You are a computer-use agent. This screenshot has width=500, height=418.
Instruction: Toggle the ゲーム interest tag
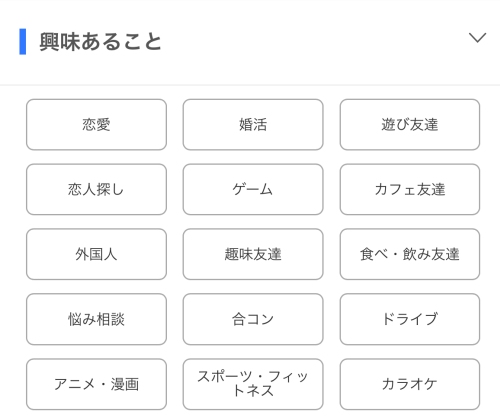[253, 189]
